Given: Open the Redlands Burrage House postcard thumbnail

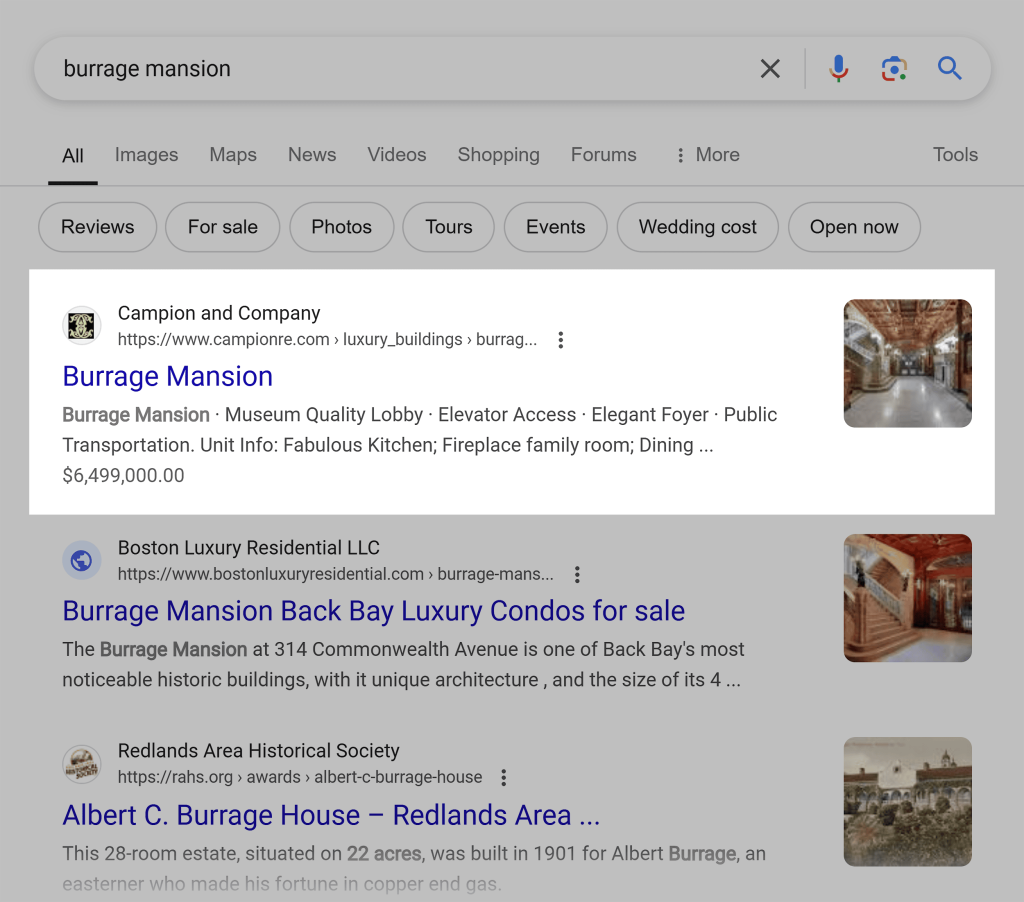Looking at the screenshot, I should coord(908,801).
